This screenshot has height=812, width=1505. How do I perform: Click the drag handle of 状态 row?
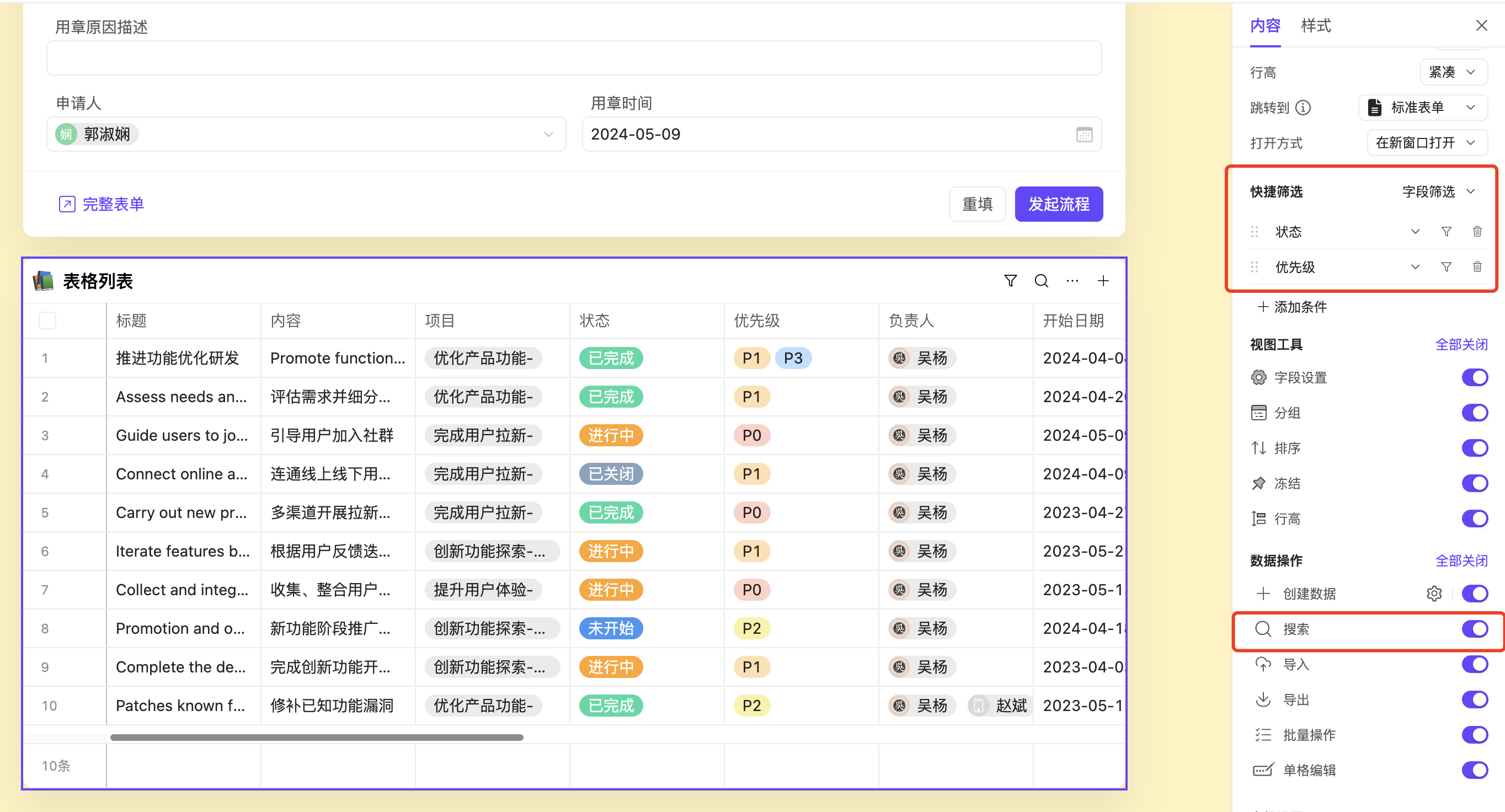pos(1255,231)
